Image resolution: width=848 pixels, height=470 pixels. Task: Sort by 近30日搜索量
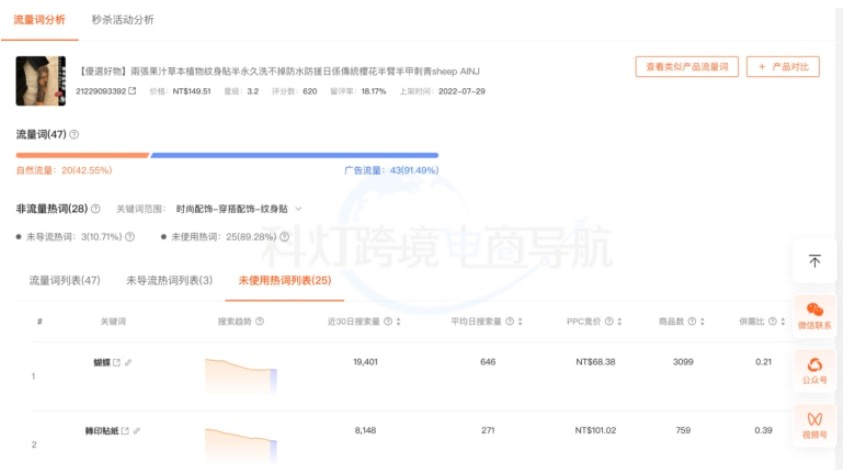point(399,321)
